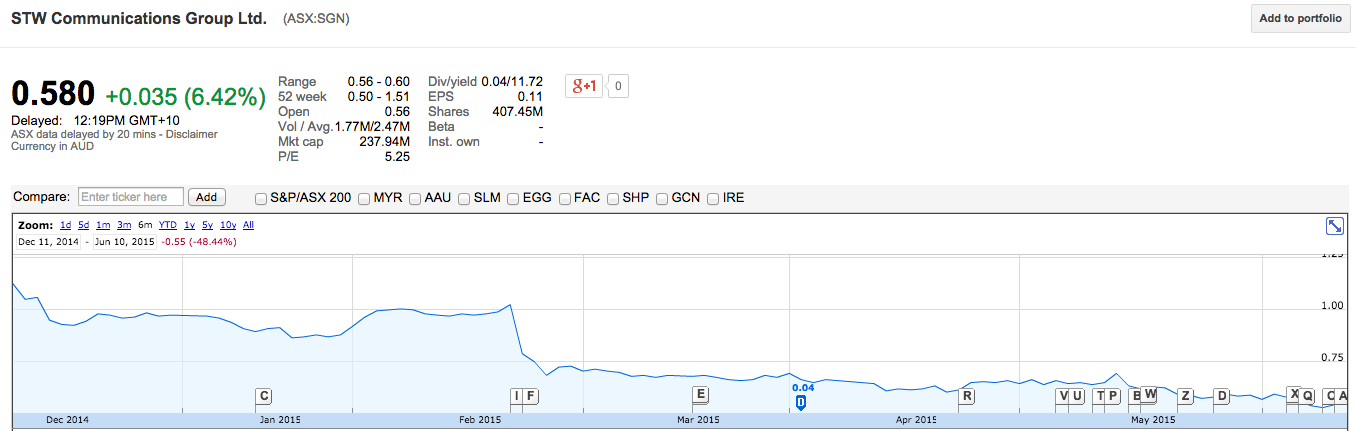Image resolution: width=1356 pixels, height=431 pixels.
Task: Tick the EGG compare checkbox
Action: click(x=513, y=198)
